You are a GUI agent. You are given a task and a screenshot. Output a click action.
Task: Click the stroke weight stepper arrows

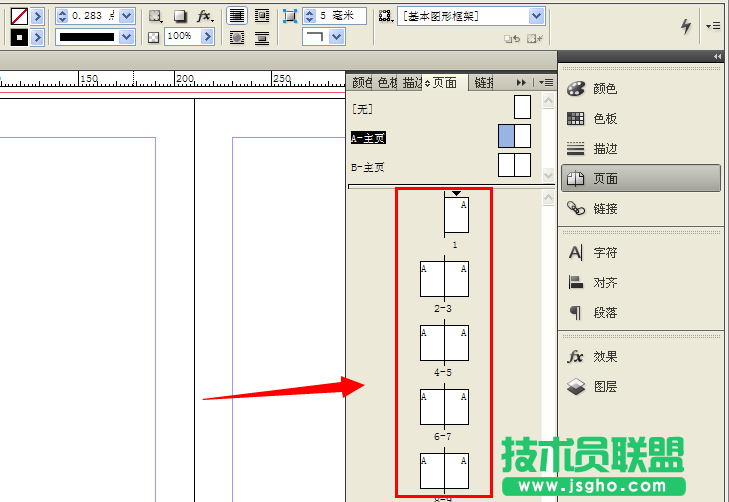tap(62, 16)
